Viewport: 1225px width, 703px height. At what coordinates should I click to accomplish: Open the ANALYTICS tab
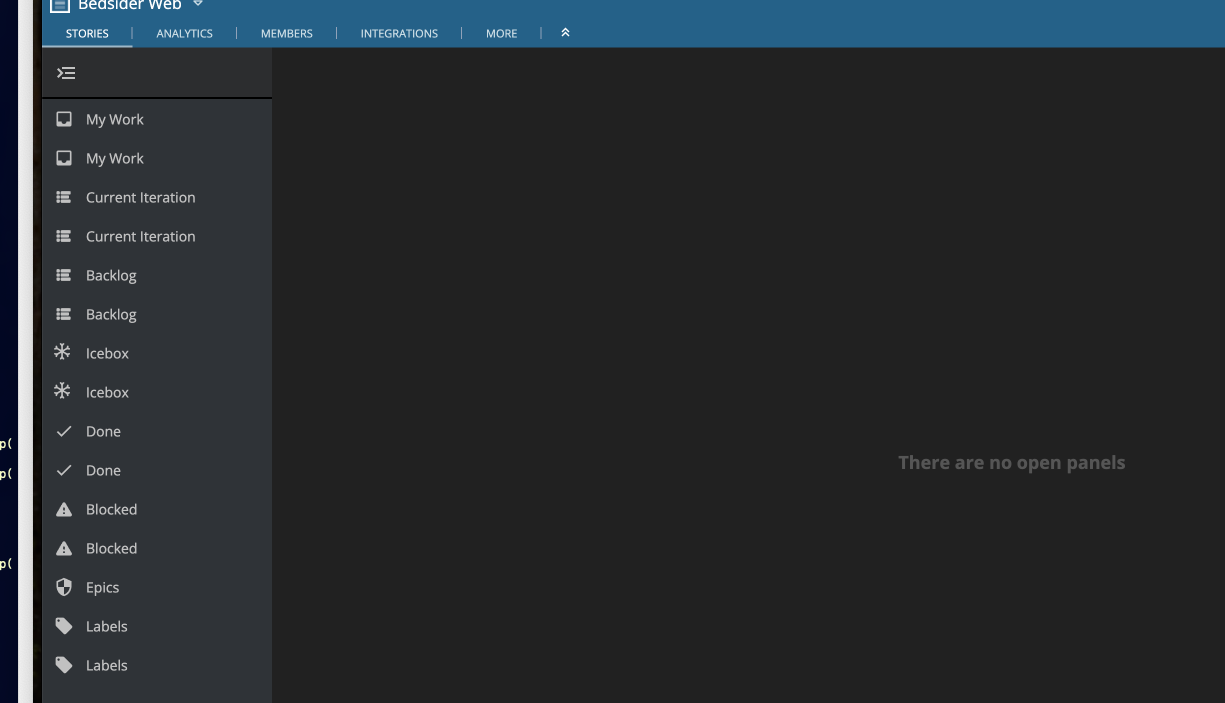184,33
